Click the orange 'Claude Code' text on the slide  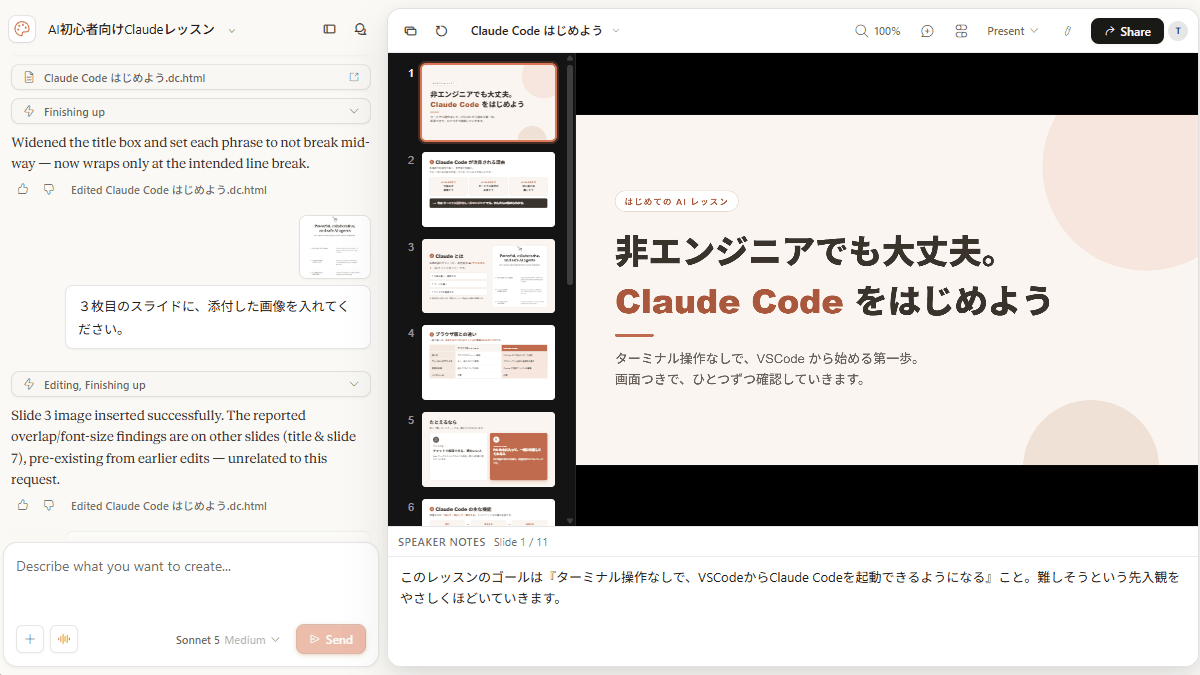[729, 300]
